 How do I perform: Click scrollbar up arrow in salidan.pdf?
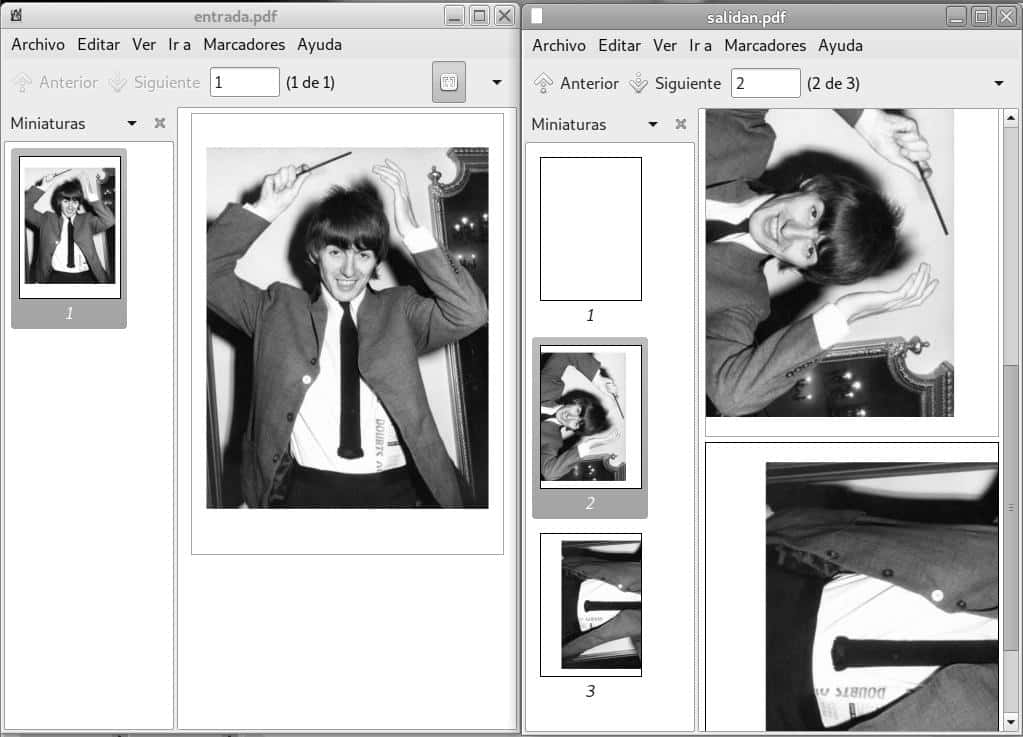point(1011,118)
